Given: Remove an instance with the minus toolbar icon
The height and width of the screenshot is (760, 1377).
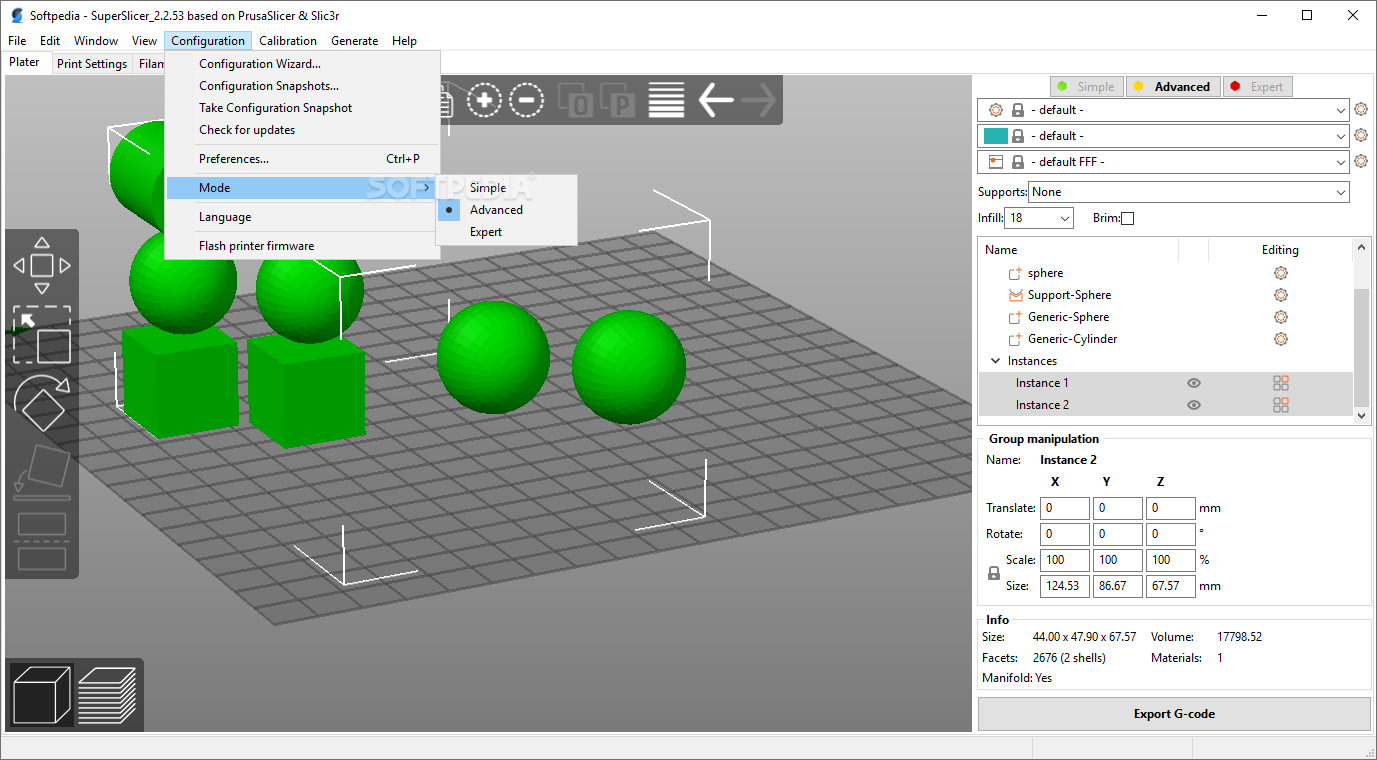Looking at the screenshot, I should point(526,100).
